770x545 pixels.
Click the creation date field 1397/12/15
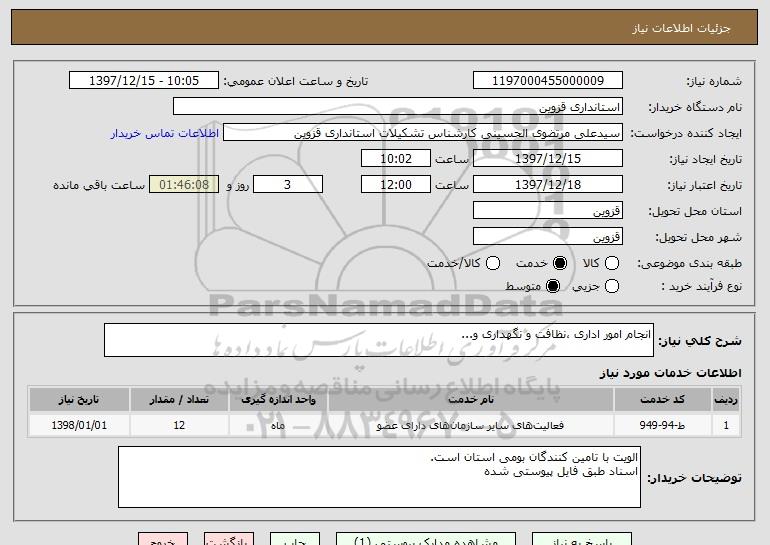(548, 159)
